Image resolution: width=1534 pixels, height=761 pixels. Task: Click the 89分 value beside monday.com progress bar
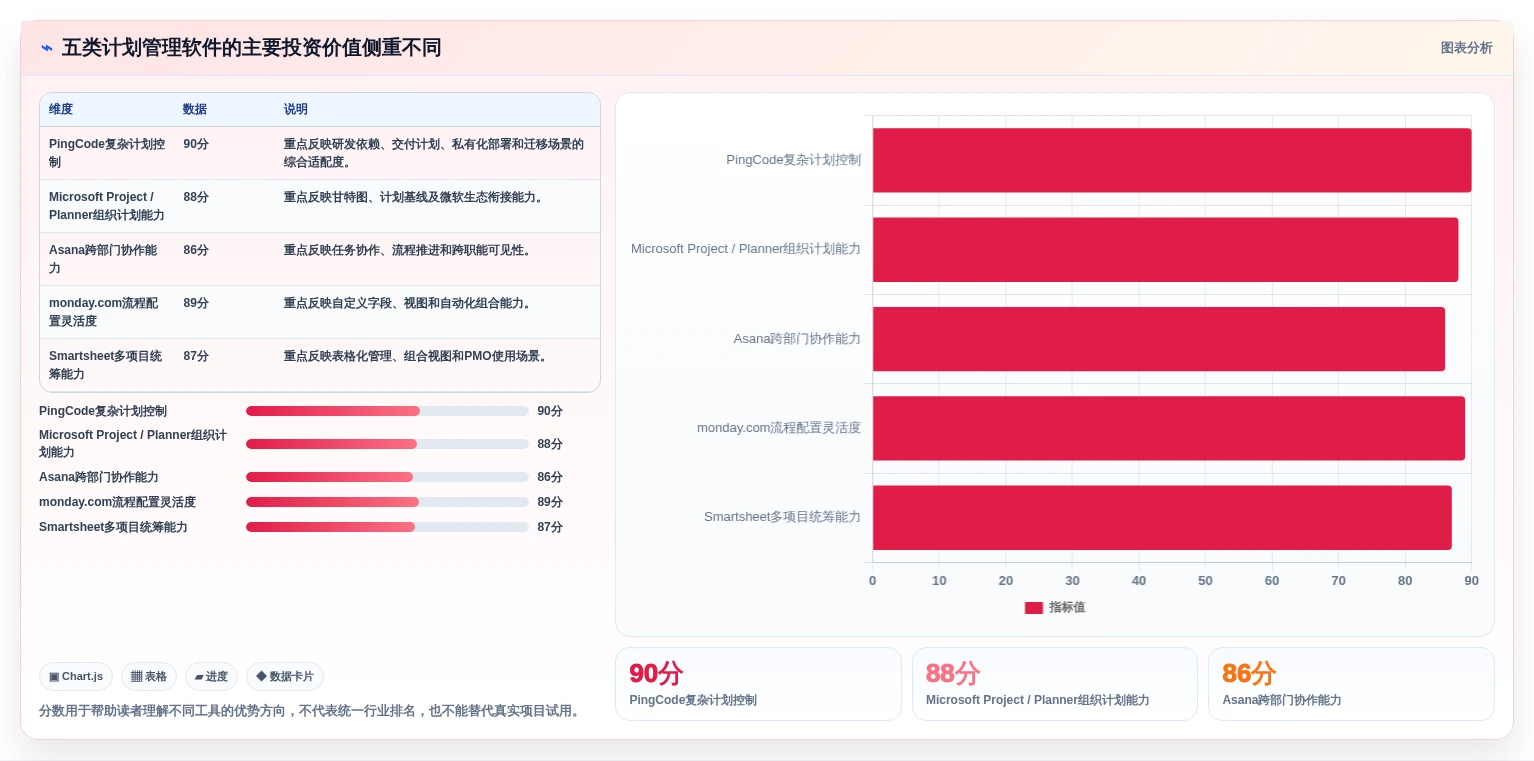[550, 502]
